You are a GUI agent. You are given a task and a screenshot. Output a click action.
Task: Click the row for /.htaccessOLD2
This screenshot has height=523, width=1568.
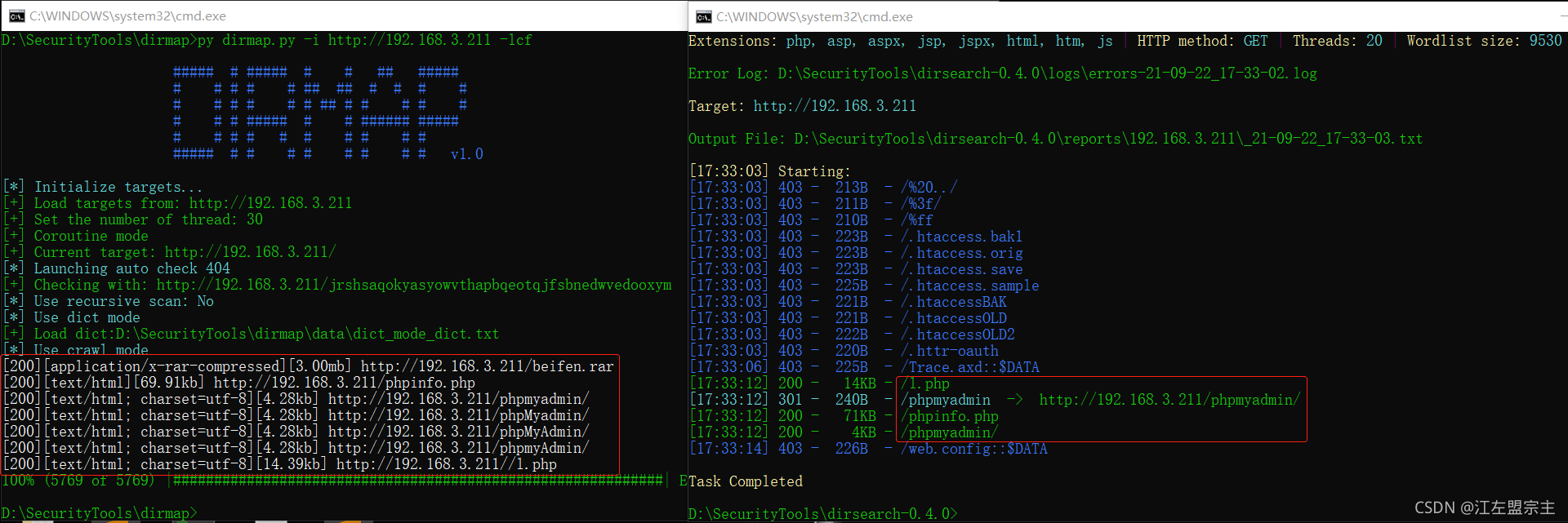click(x=853, y=335)
